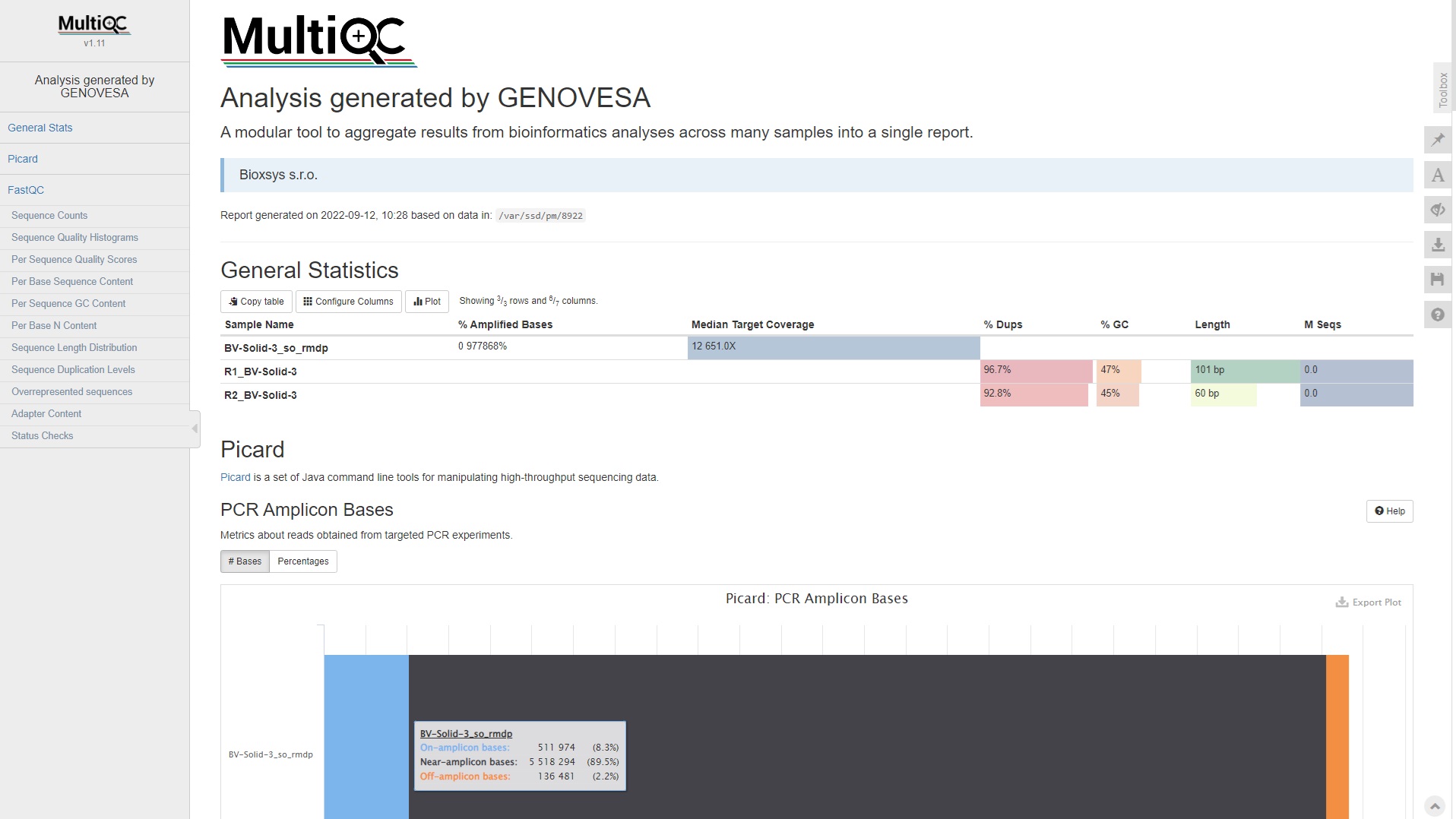Click the orange Off-amplicon bar segment
The width and height of the screenshot is (1456, 819).
(1337, 737)
